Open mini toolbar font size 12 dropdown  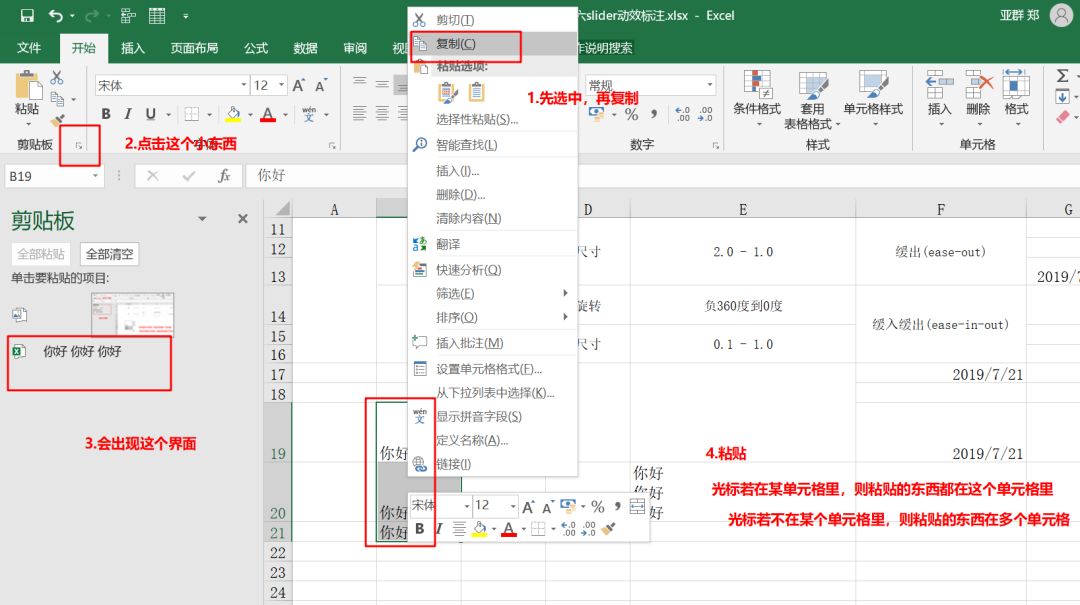[x=512, y=506]
